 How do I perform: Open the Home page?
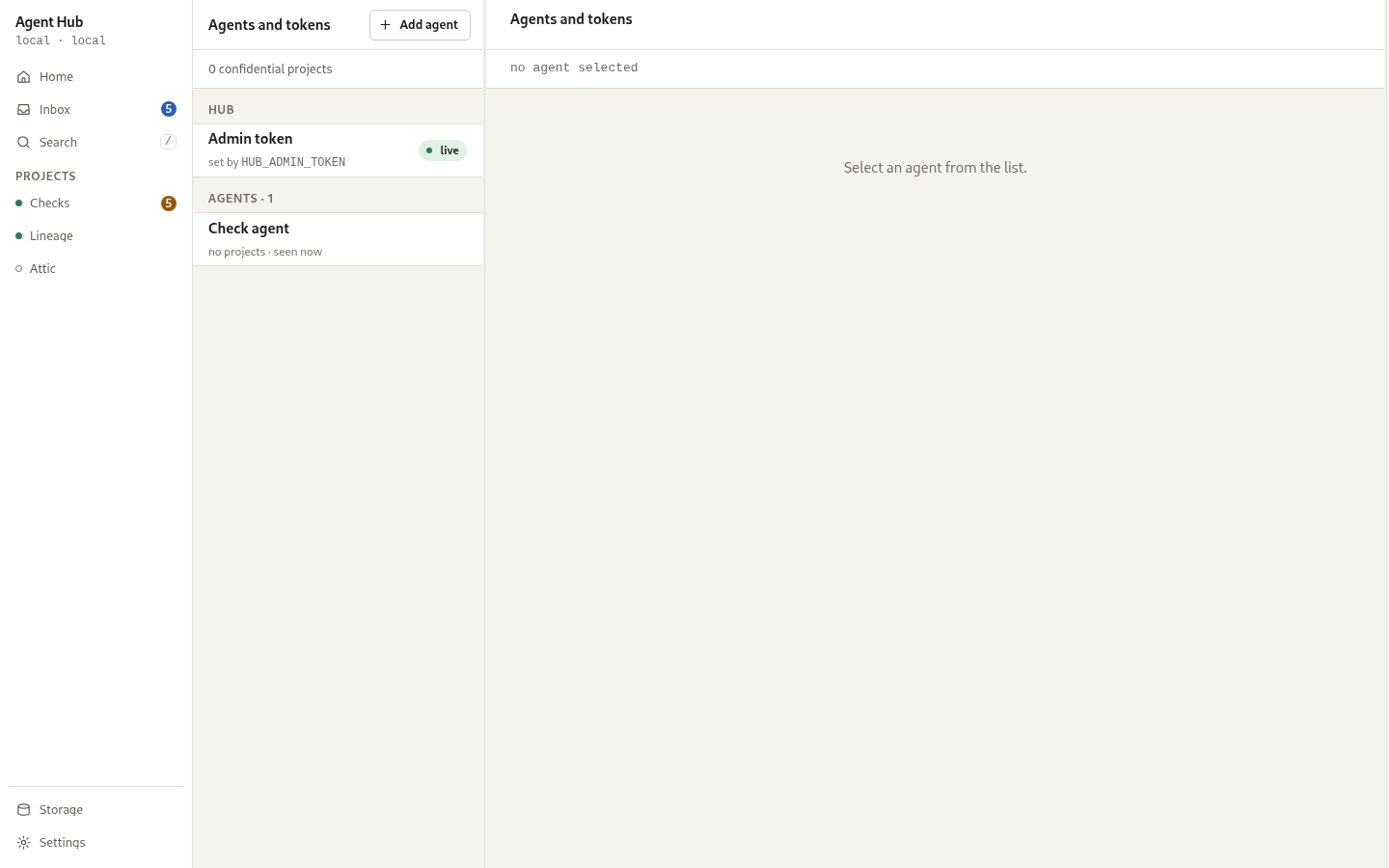coord(96,77)
